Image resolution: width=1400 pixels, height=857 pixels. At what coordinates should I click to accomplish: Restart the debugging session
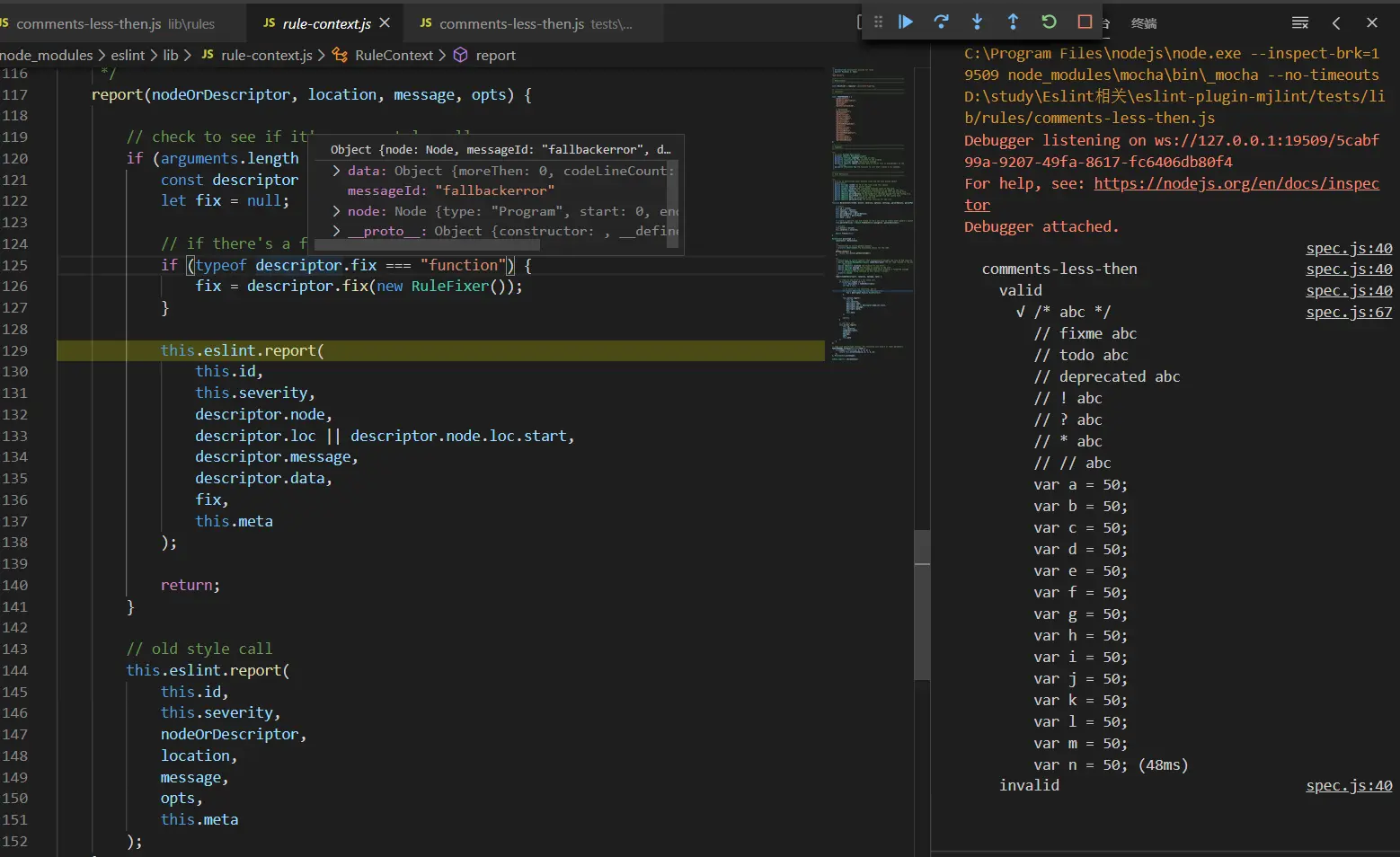pyautogui.click(x=1049, y=22)
